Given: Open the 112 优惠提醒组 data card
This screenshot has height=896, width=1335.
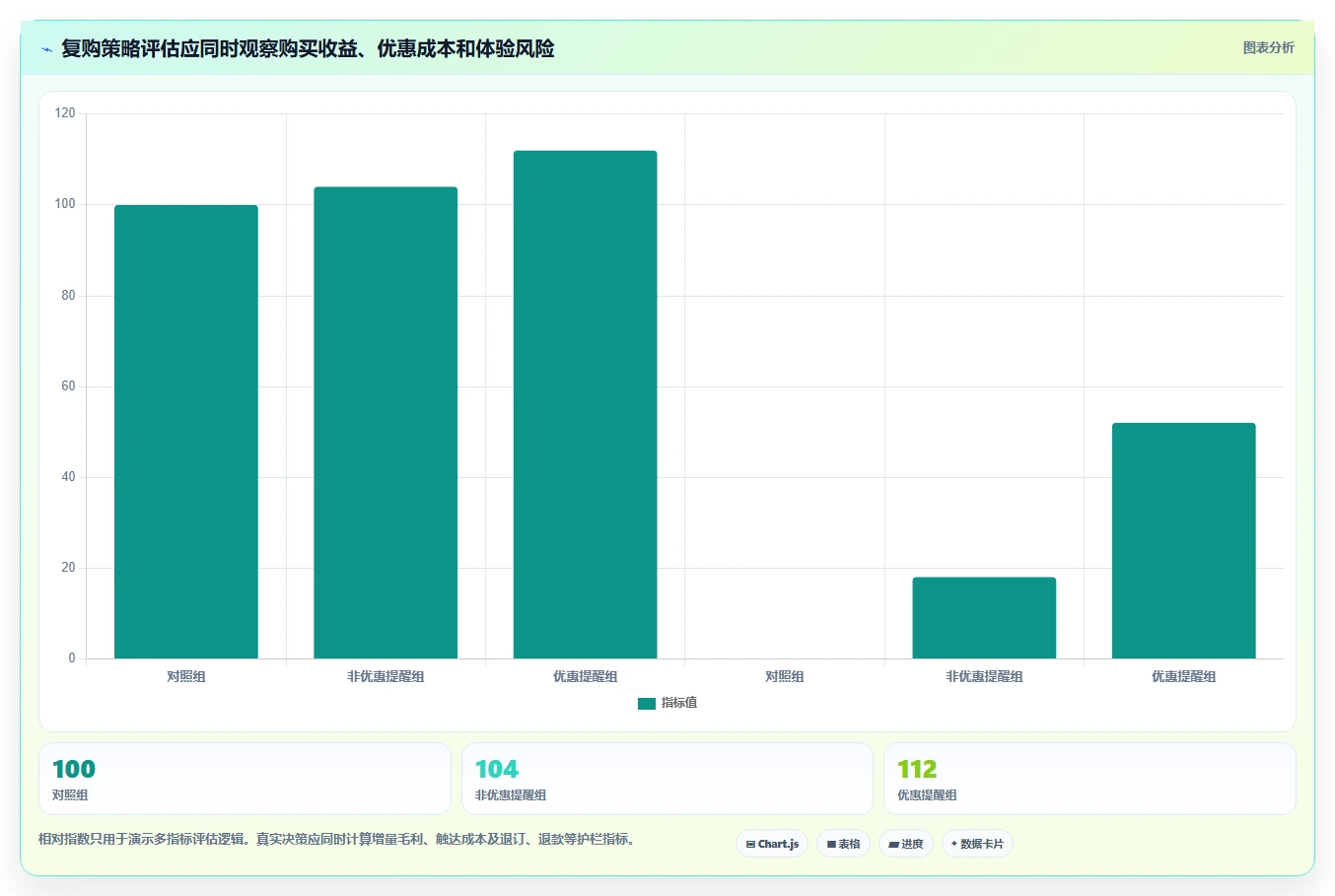Looking at the screenshot, I should click(1089, 779).
